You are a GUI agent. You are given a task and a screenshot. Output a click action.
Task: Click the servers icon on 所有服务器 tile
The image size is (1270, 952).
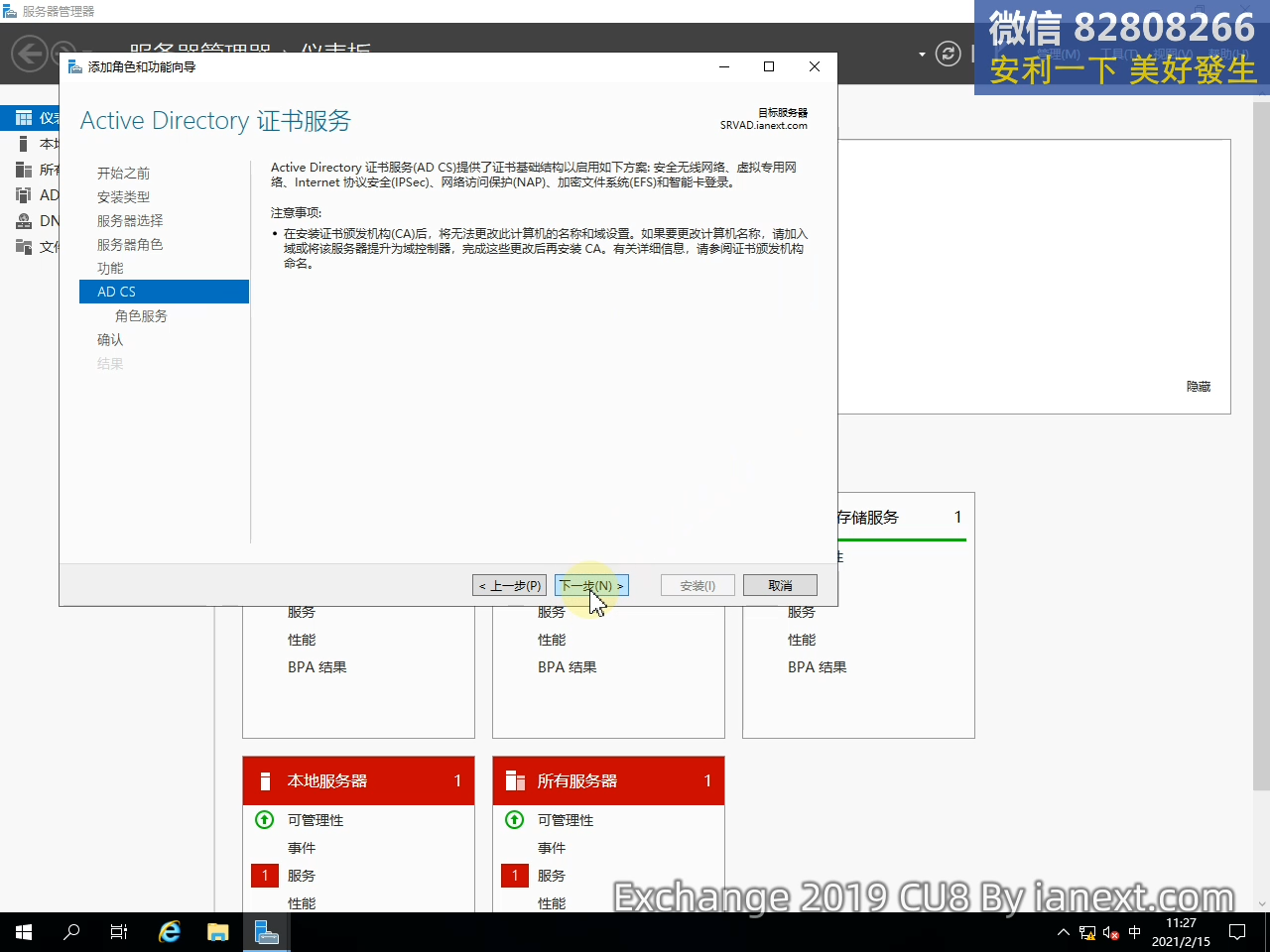[x=515, y=781]
